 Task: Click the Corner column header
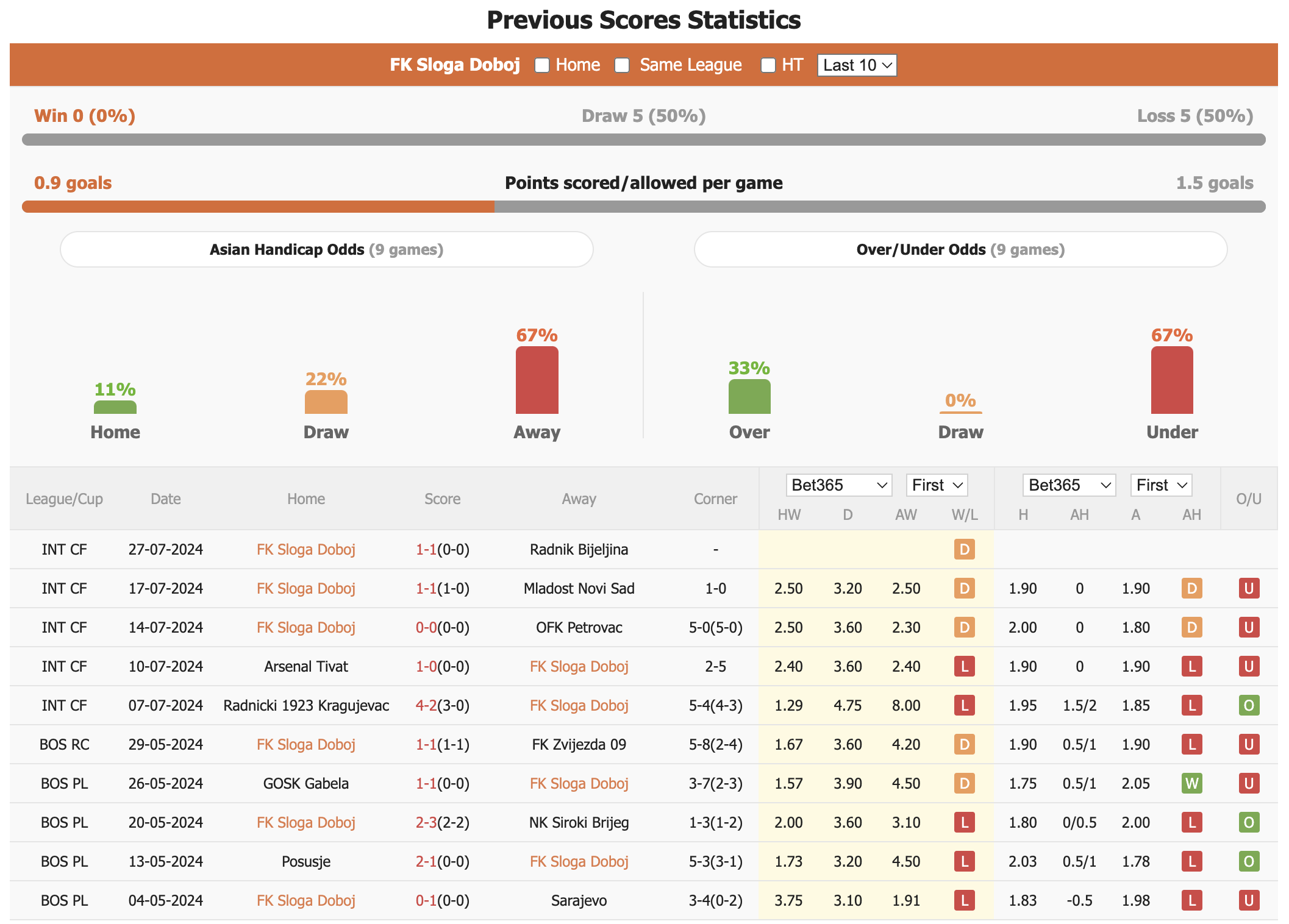[715, 499]
